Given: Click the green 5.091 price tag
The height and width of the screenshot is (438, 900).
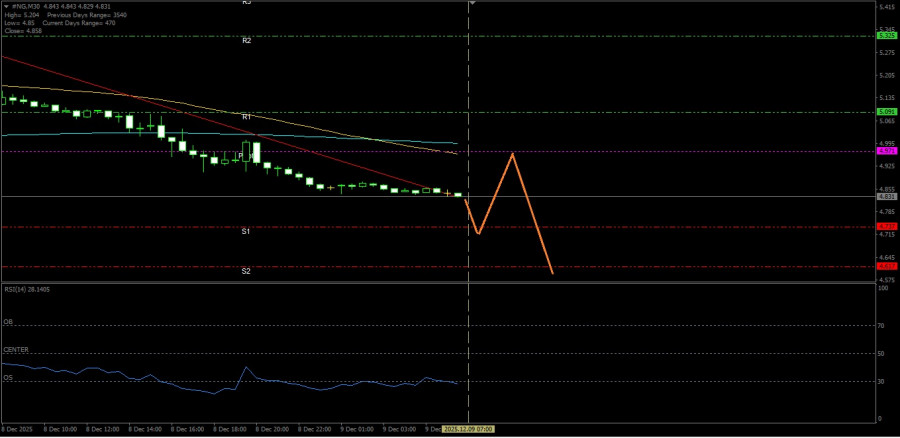Looking at the screenshot, I should (886, 111).
